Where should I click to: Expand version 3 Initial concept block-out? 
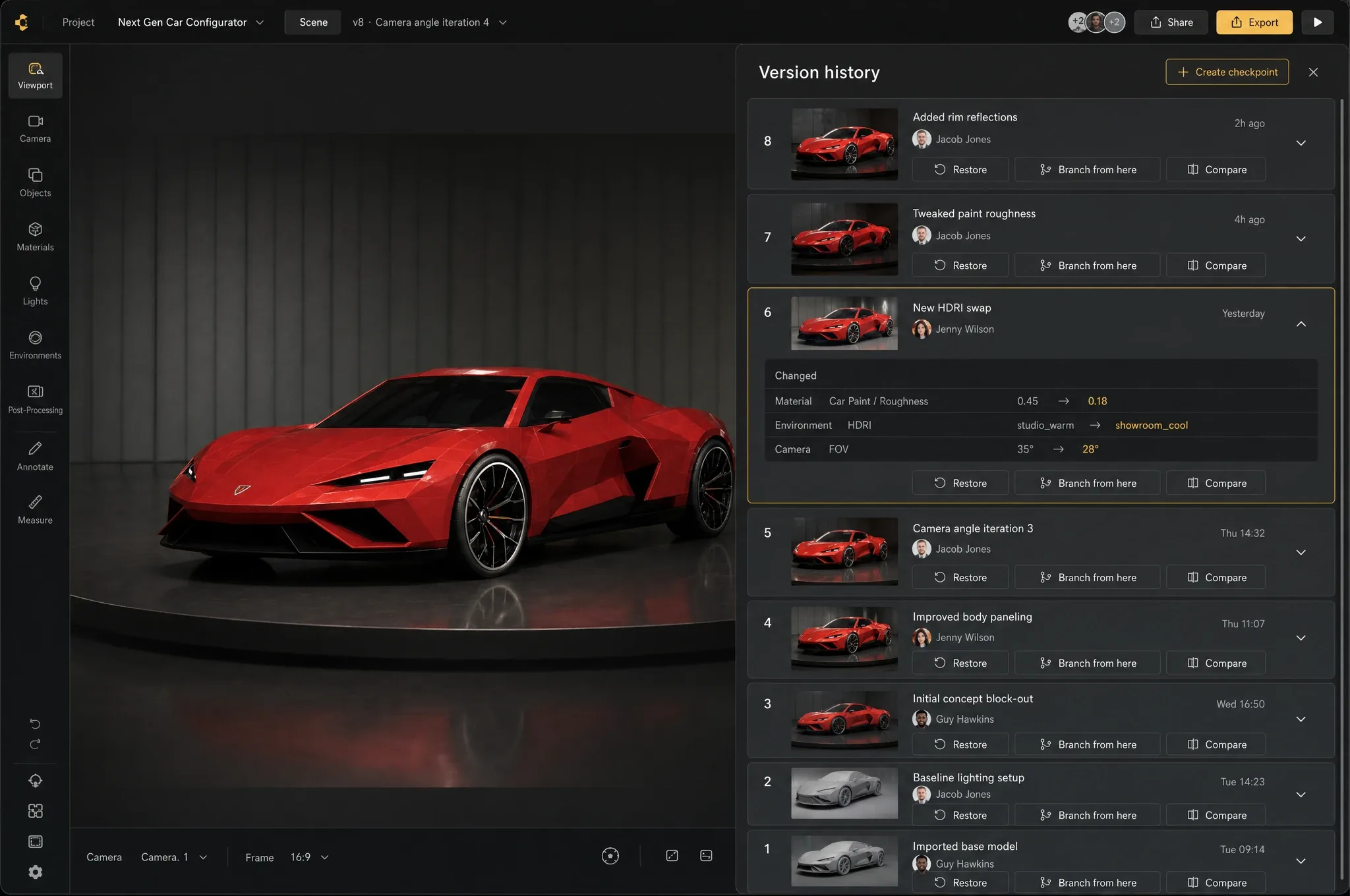click(x=1301, y=719)
